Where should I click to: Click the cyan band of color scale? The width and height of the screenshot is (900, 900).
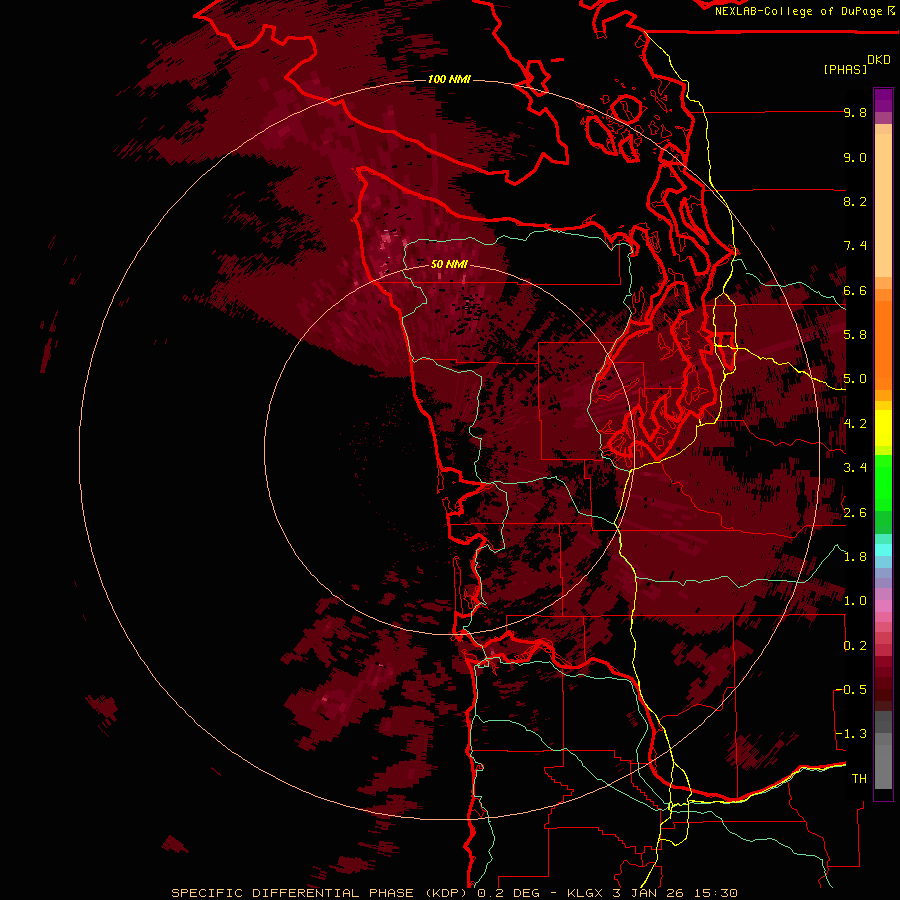[x=883, y=549]
